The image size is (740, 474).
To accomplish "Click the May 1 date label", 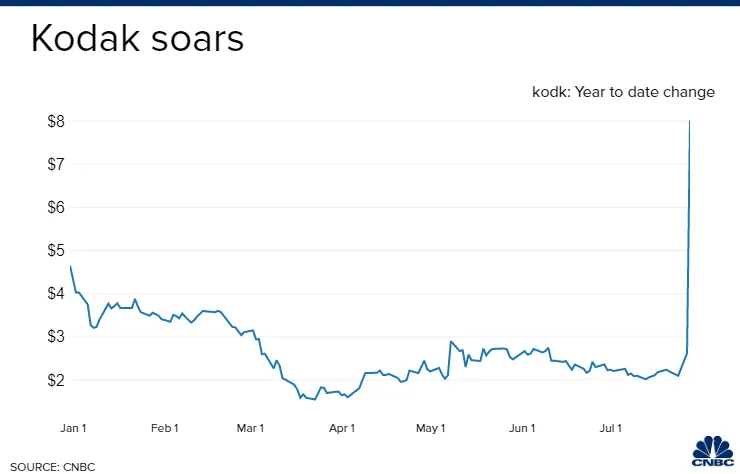I will coord(430,428).
